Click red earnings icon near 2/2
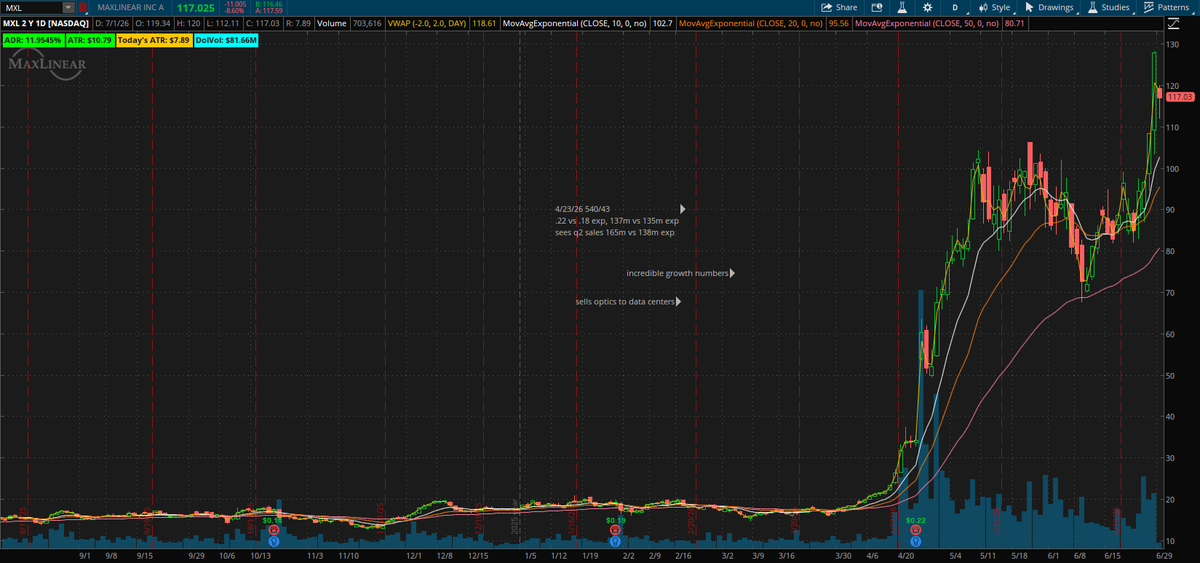1200x563 pixels. tap(615, 530)
